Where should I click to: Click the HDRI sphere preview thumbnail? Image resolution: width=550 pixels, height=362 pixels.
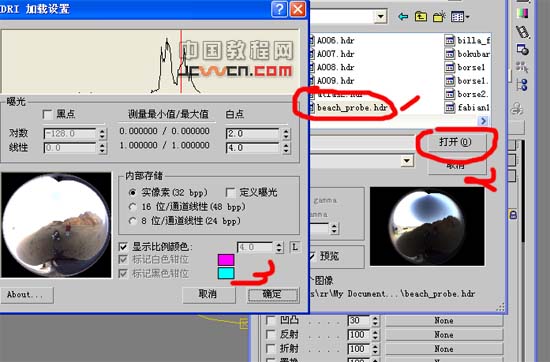tap(56, 225)
